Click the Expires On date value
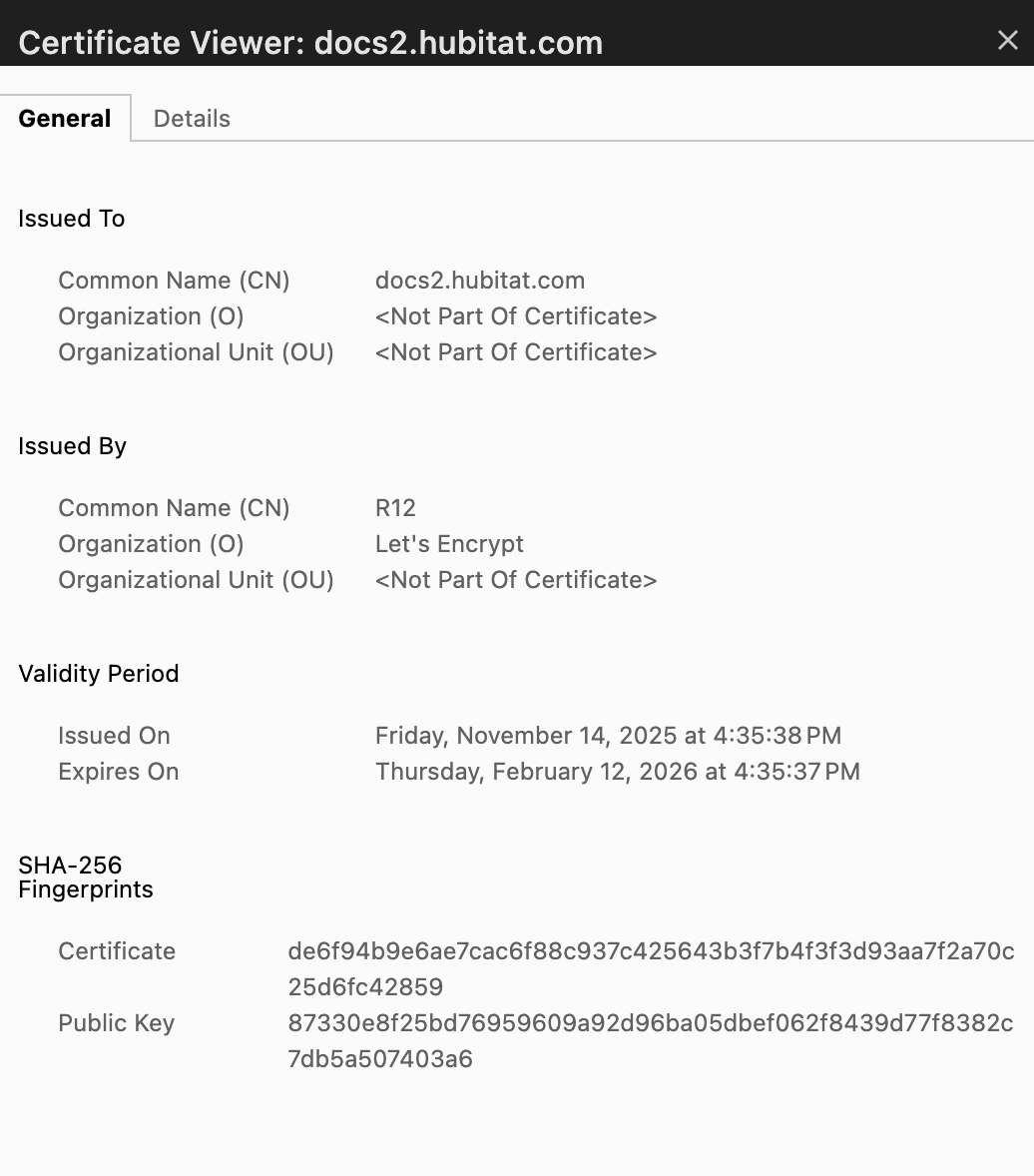Image resolution: width=1034 pixels, height=1176 pixels. point(617,772)
